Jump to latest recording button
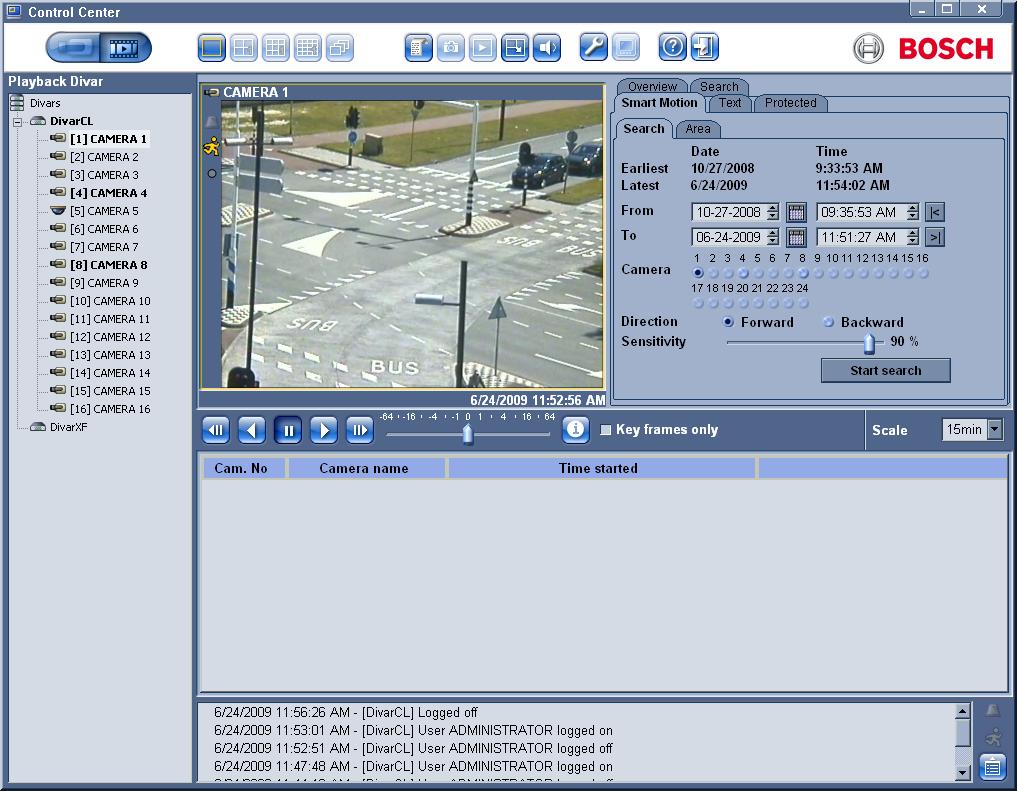Image resolution: width=1017 pixels, height=791 pixels. [x=935, y=237]
